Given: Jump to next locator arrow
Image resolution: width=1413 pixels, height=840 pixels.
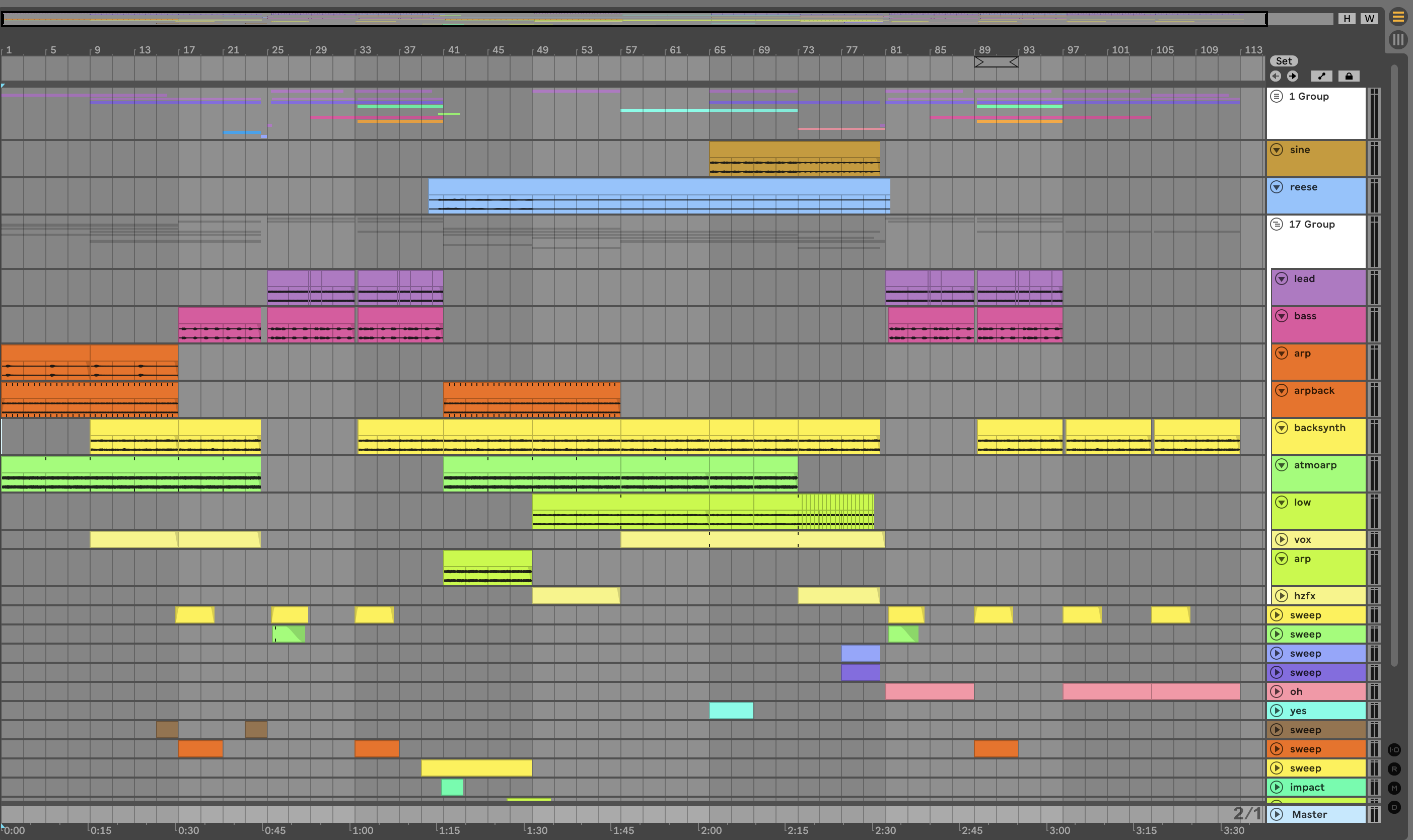Looking at the screenshot, I should [1293, 76].
